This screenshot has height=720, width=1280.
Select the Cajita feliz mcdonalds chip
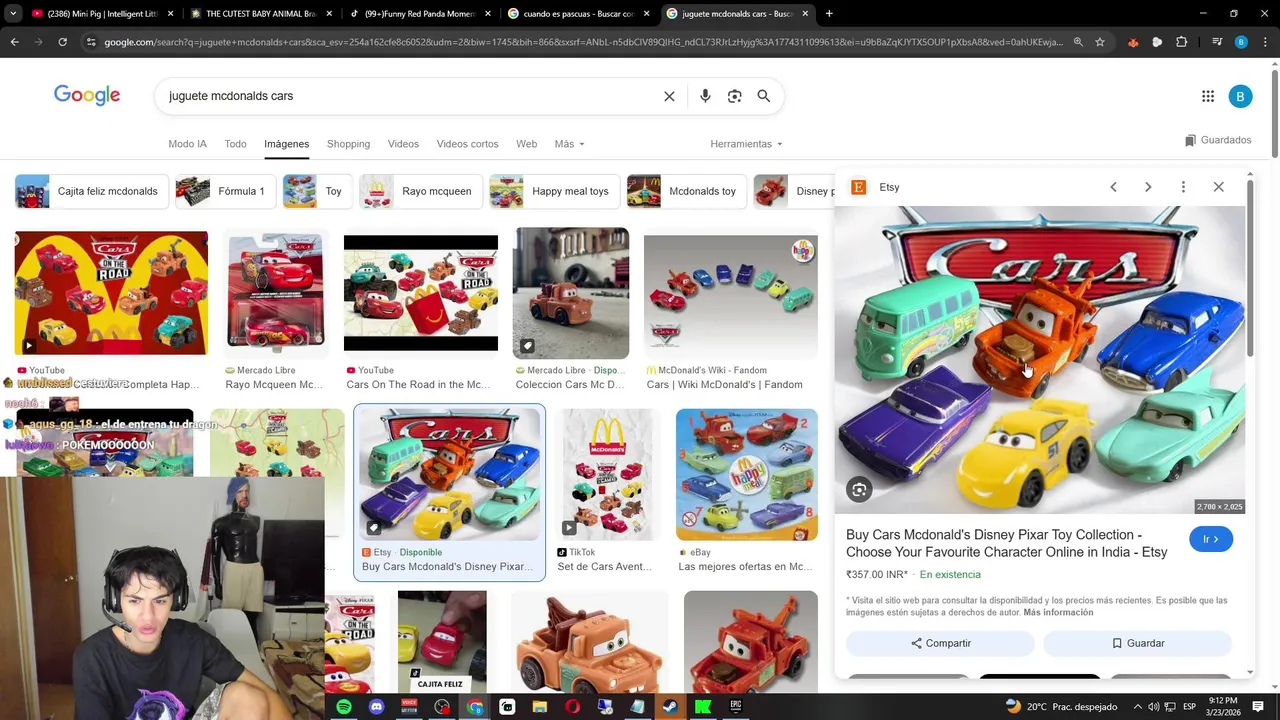(90, 191)
